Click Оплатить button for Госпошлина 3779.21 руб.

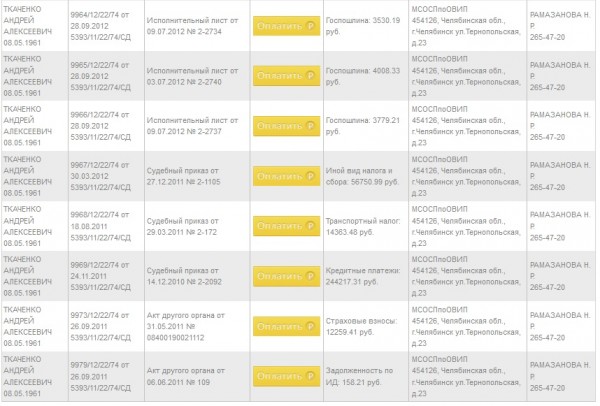pos(286,126)
